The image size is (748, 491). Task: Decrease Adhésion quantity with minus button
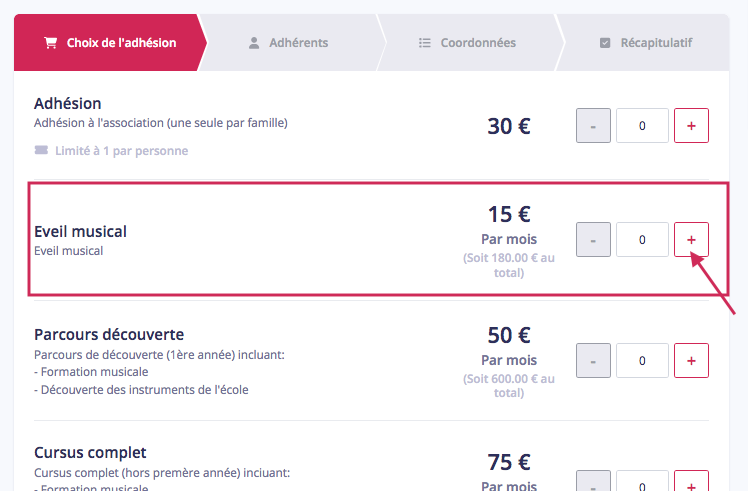click(593, 125)
